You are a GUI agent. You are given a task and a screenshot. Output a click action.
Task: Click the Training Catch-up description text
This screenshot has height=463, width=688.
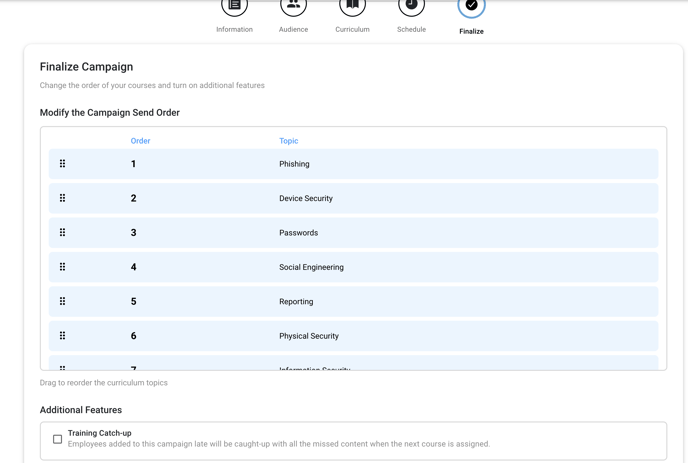coord(279,444)
